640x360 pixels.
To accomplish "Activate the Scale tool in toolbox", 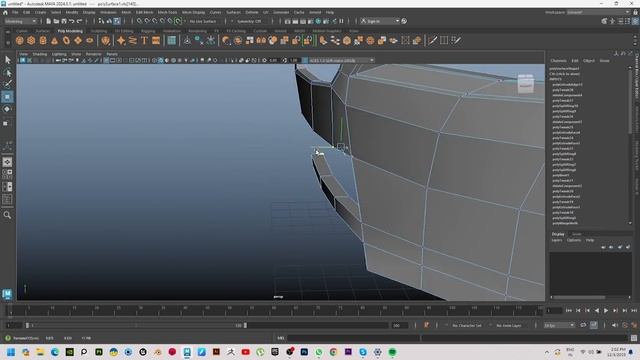I will point(6,123).
